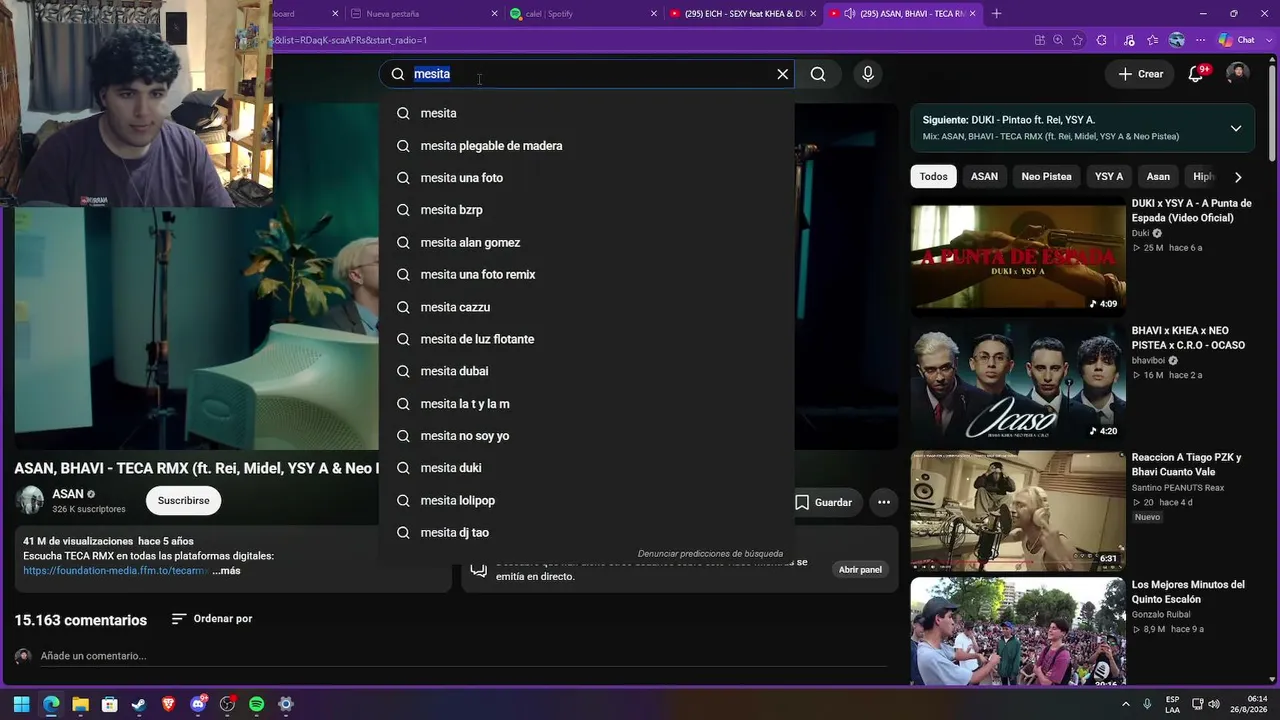The width and height of the screenshot is (1280, 720).
Task: Zoom the page with address bar magnifier icon
Action: (x=1058, y=40)
